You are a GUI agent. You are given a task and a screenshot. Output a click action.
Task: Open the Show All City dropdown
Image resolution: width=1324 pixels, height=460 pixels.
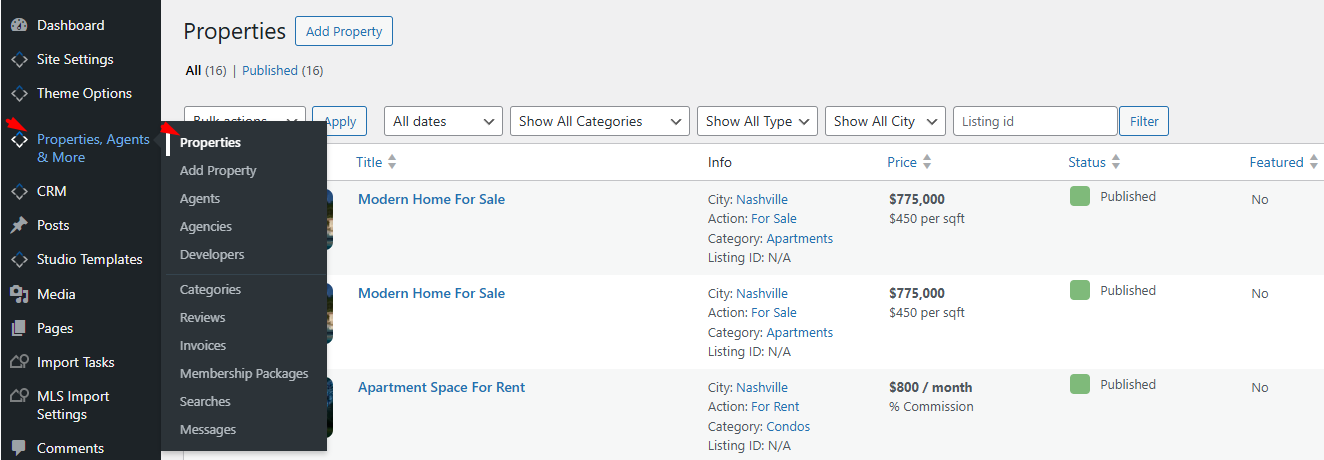pos(884,121)
